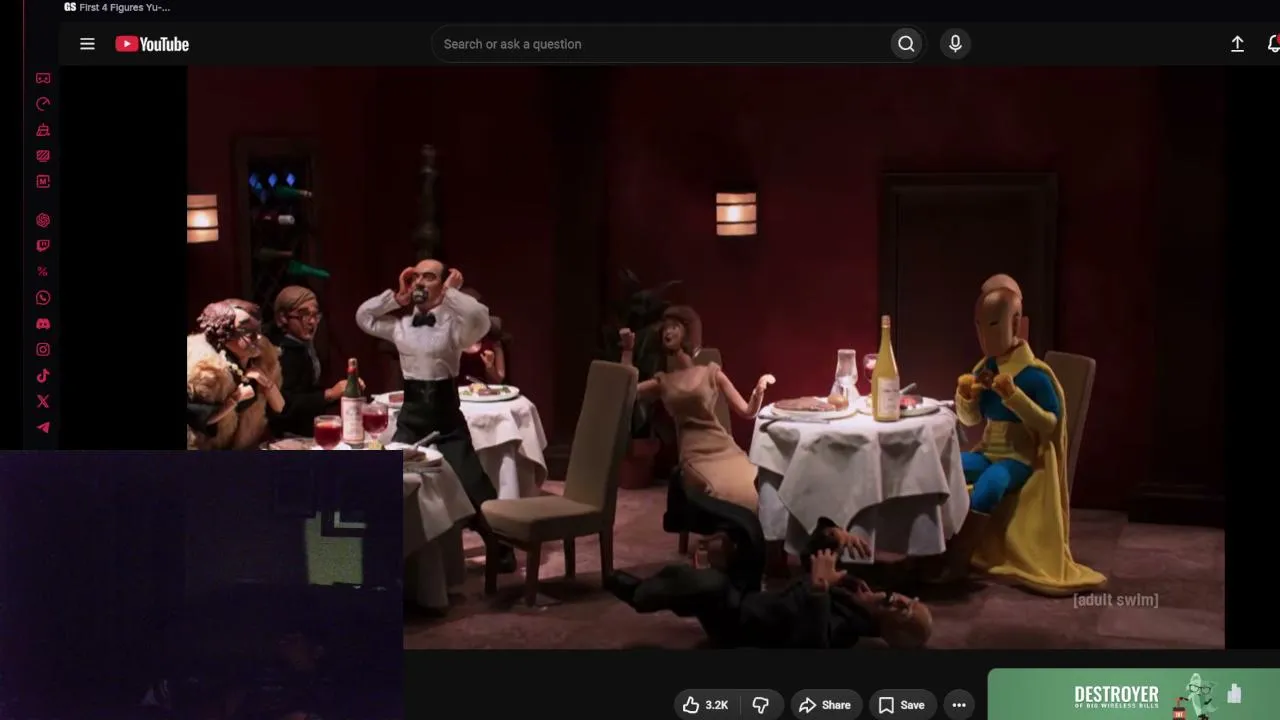Open the GX Cleaner broom sidebar icon

point(43,130)
